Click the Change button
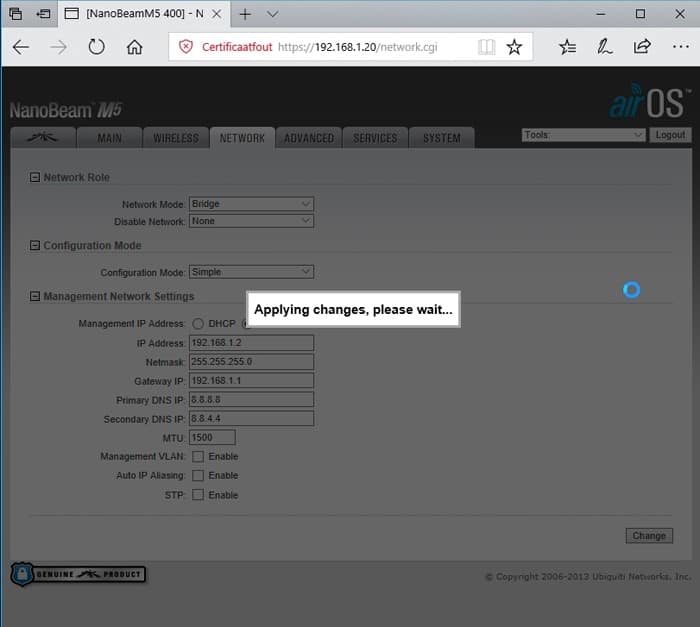This screenshot has height=627, width=700. click(649, 535)
